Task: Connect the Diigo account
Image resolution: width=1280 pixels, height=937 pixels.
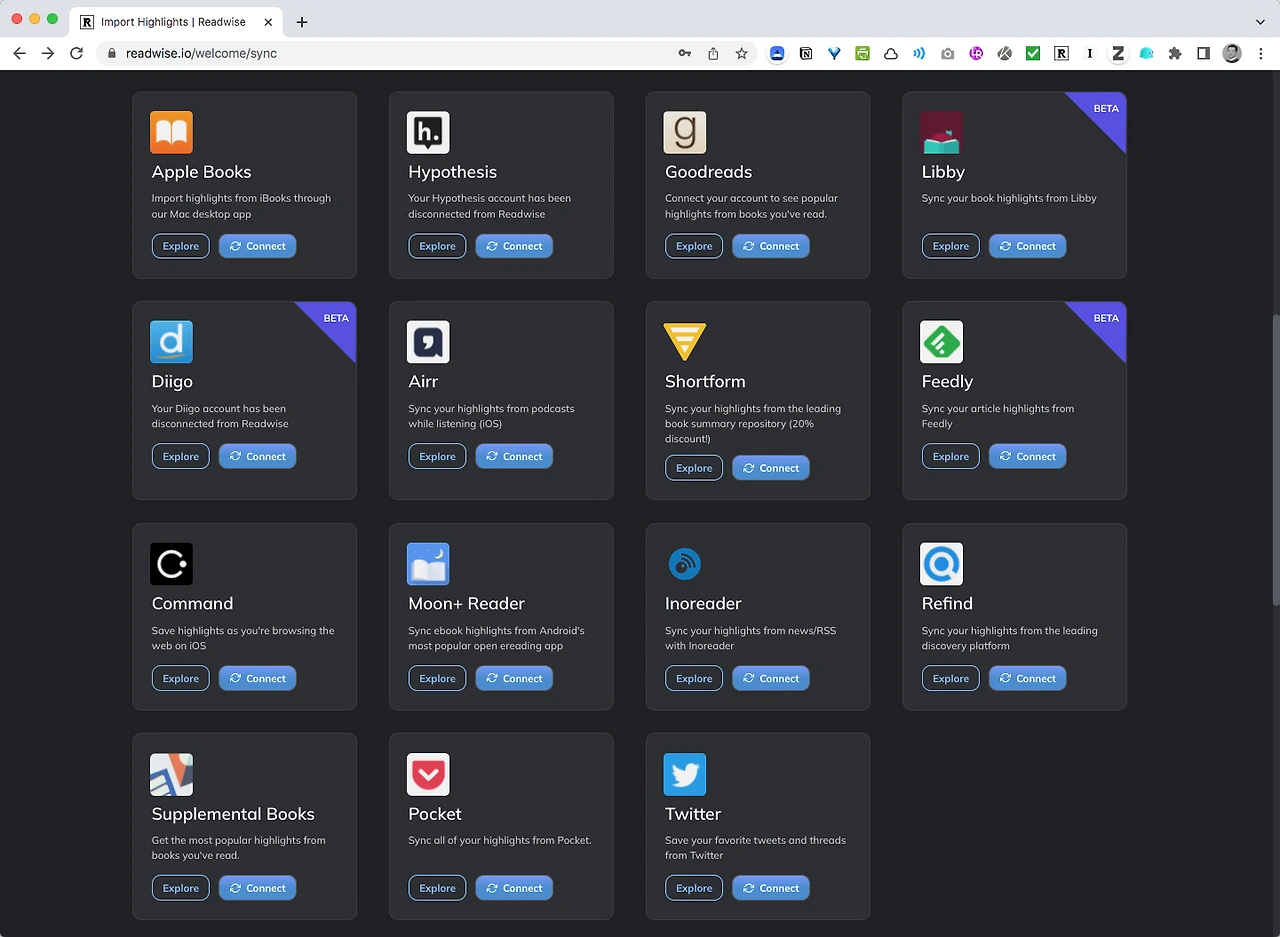Action: pos(258,456)
